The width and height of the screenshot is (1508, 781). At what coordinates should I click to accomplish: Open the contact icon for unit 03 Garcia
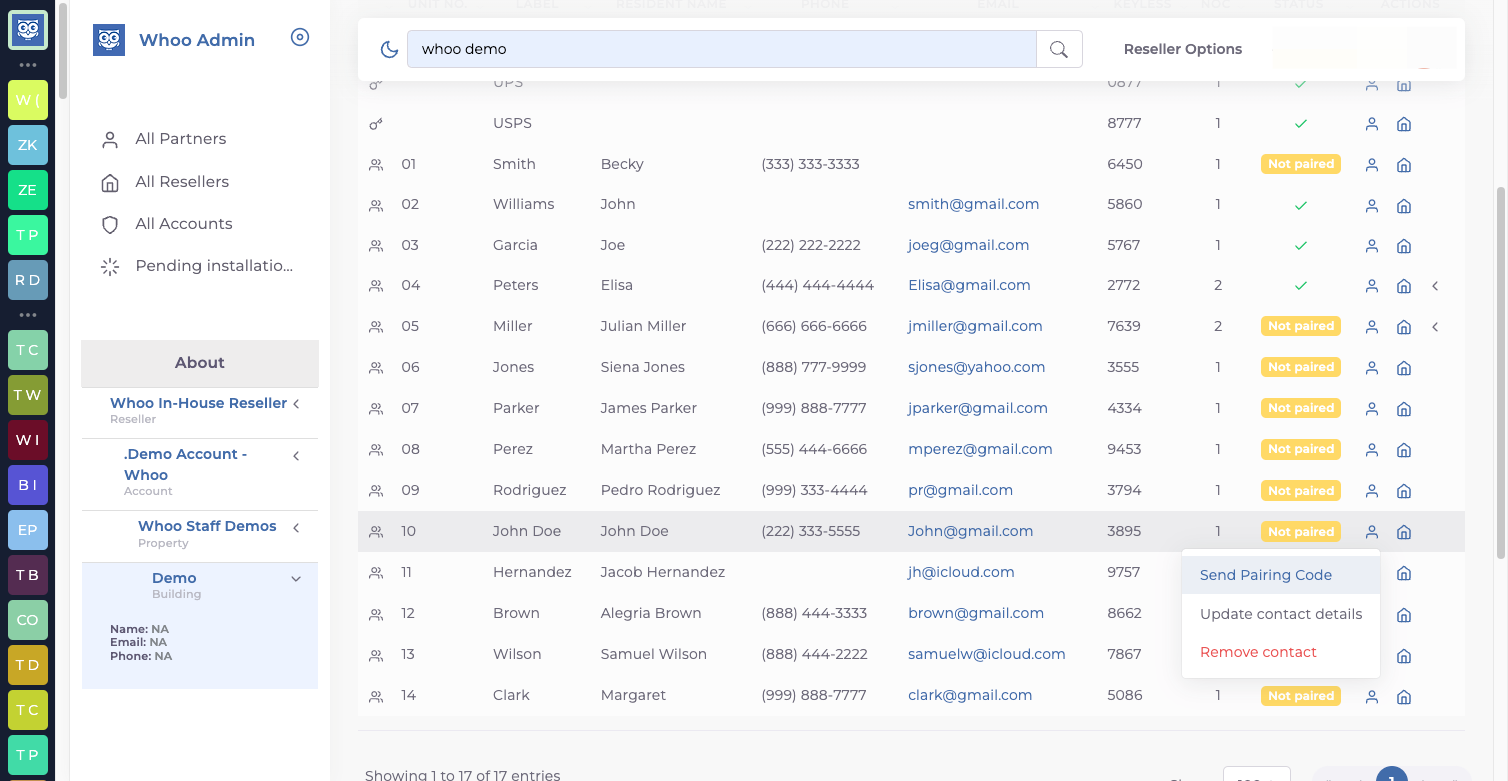click(1372, 245)
